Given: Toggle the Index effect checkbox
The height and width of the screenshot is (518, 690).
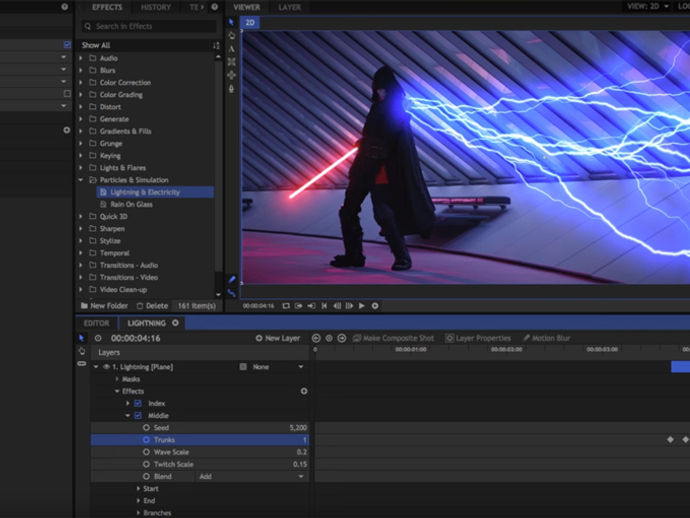Looking at the screenshot, I should point(138,403).
